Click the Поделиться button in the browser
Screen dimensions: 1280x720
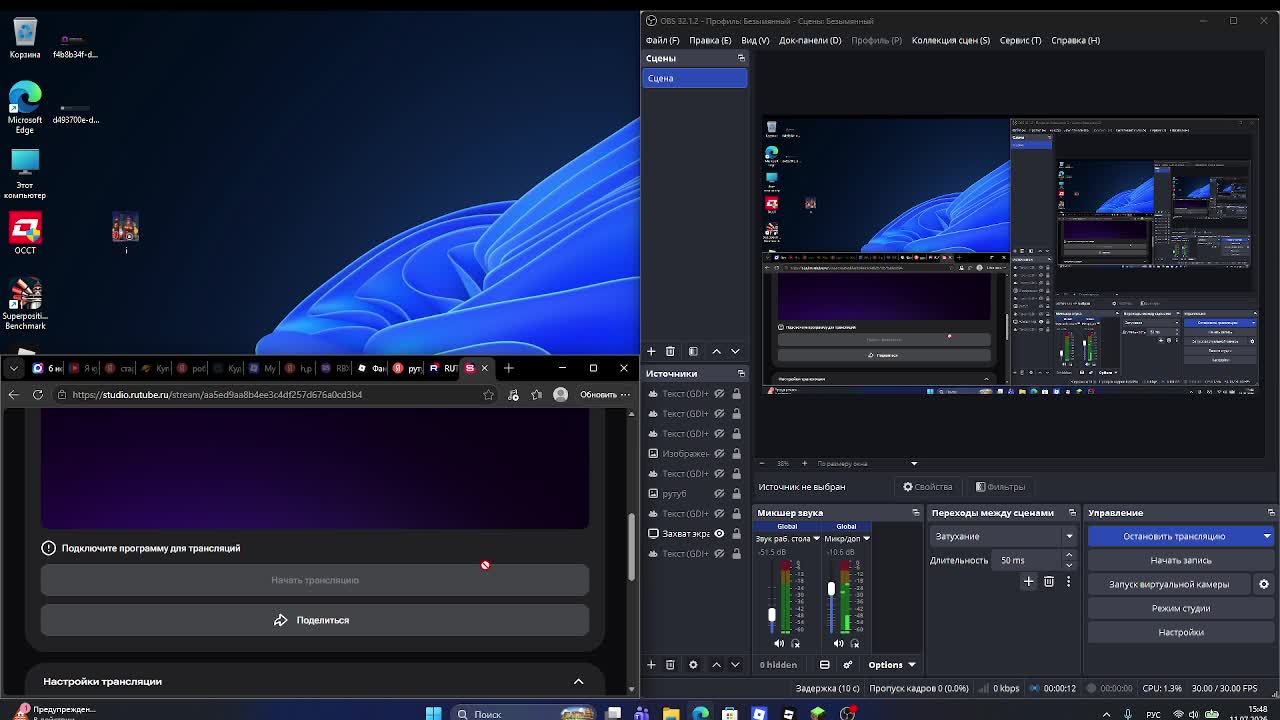click(x=315, y=620)
